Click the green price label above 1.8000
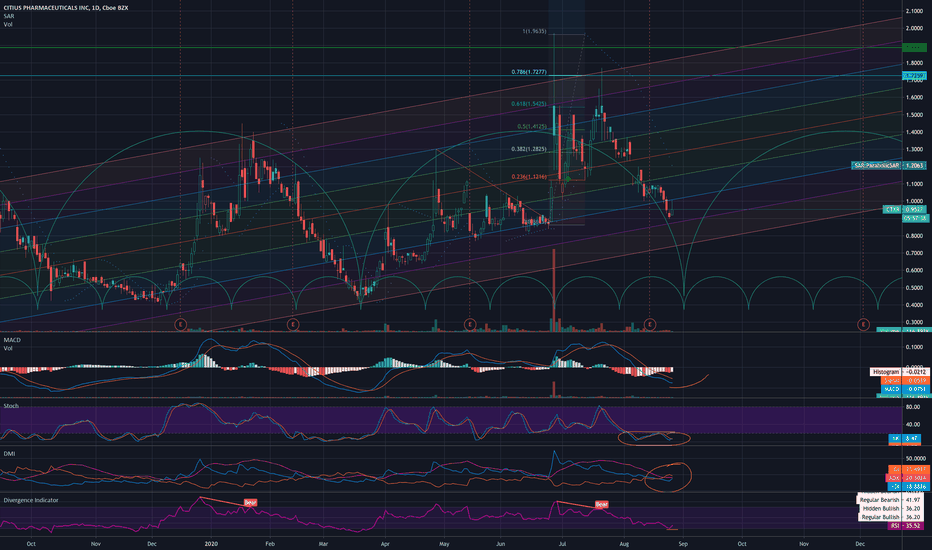Screen dimensions: 932x550 pyautogui.click(x=914, y=47)
